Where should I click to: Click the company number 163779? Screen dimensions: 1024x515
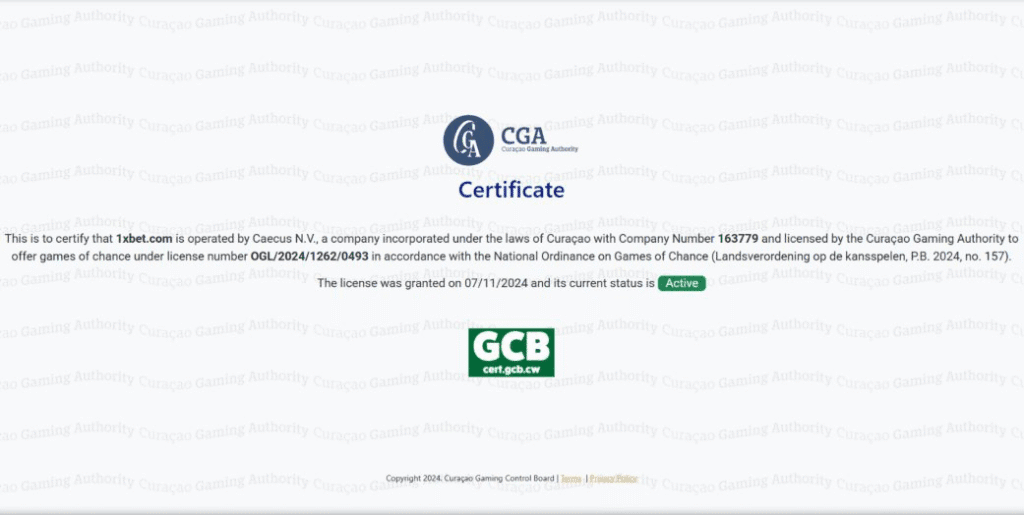pyautogui.click(x=739, y=239)
